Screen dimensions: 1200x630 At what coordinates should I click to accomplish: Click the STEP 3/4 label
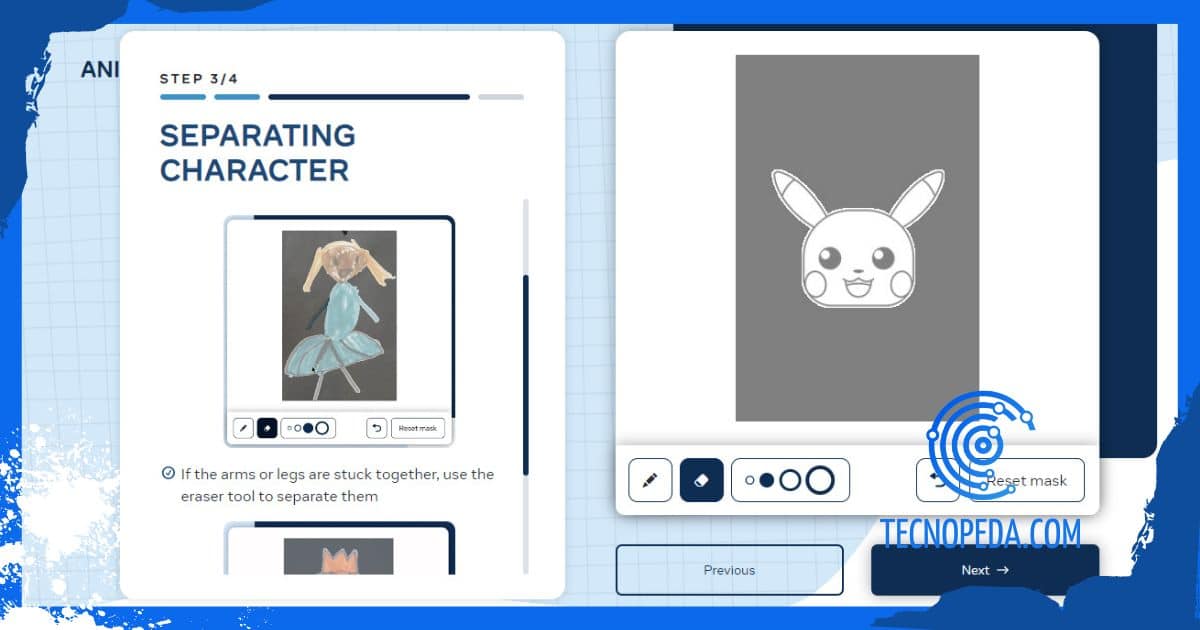(199, 78)
